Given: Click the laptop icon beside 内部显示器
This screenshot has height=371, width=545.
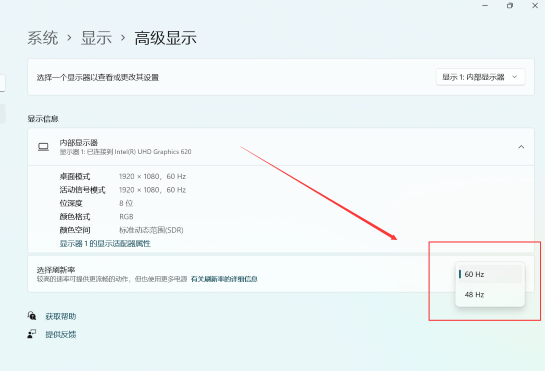Looking at the screenshot, I should click(x=43, y=147).
